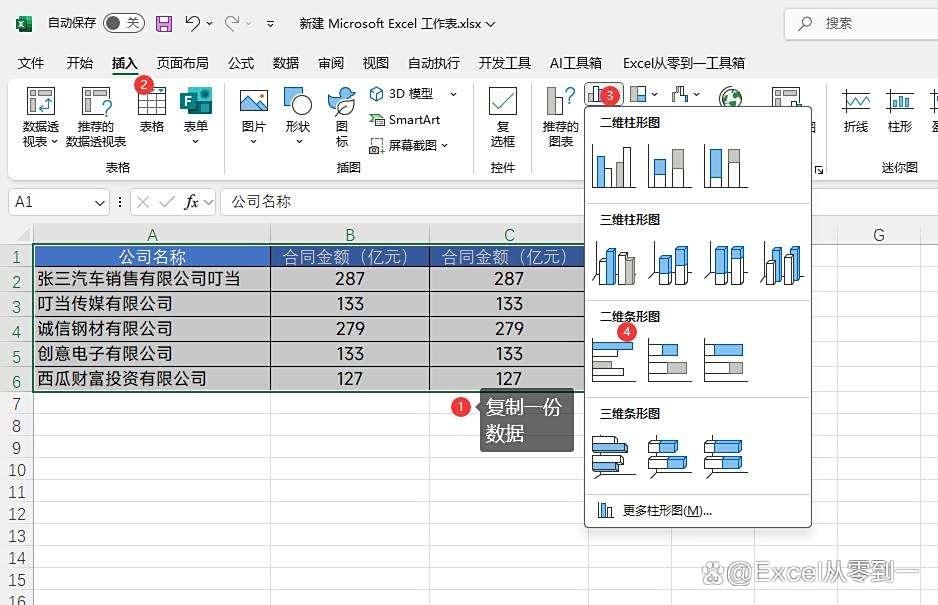Click the search (搜索) box

coord(860,23)
